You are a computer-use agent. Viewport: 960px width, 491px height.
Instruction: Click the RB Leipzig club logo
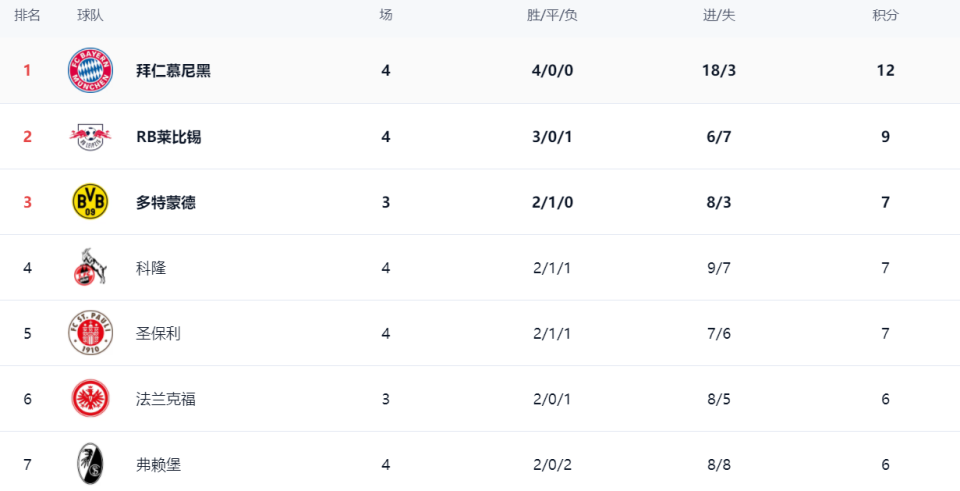click(x=90, y=137)
